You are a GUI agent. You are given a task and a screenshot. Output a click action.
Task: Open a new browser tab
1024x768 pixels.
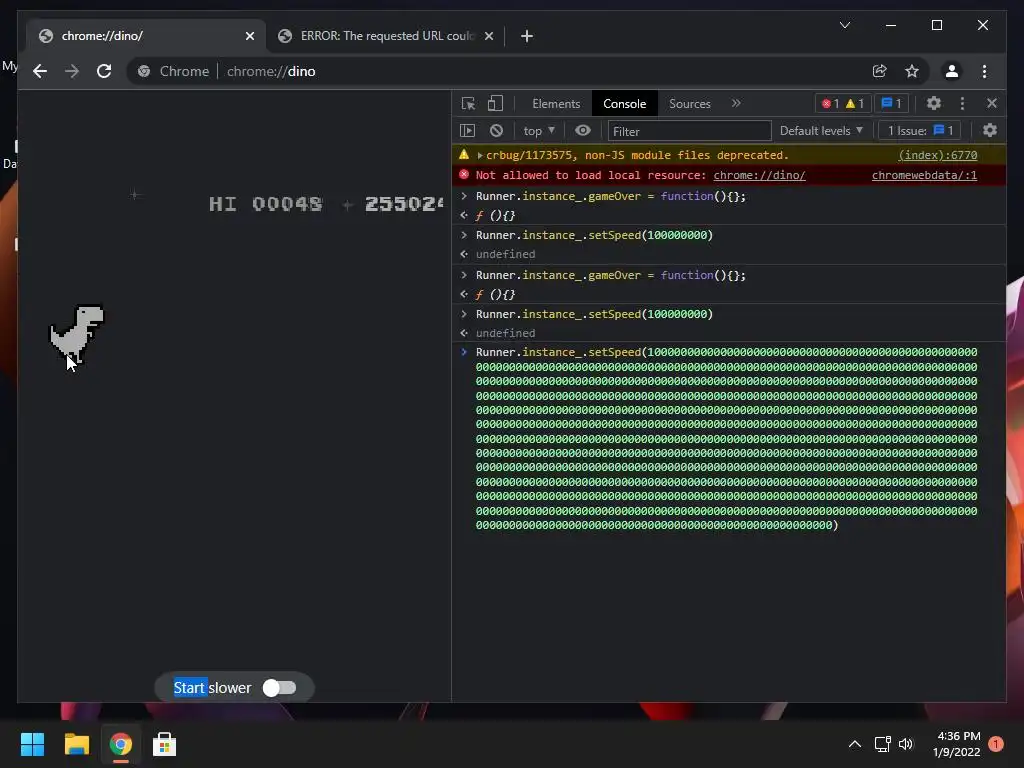point(527,36)
